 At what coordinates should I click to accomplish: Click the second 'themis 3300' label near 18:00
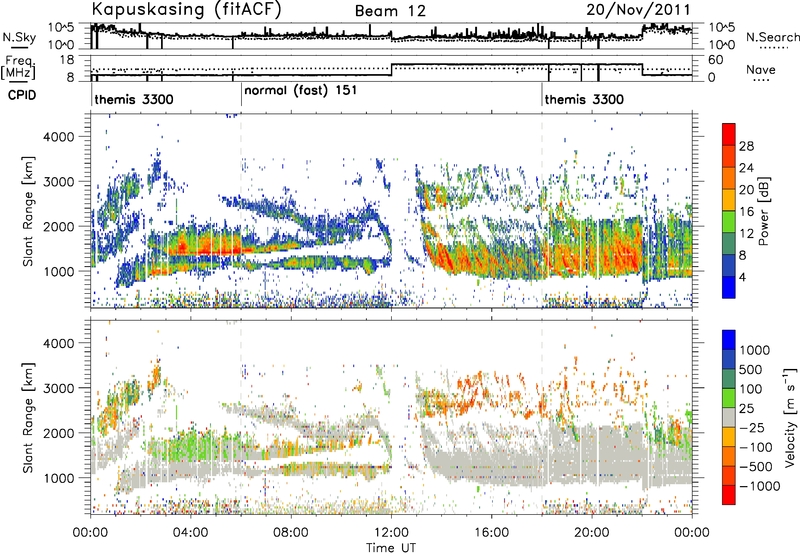[584, 99]
